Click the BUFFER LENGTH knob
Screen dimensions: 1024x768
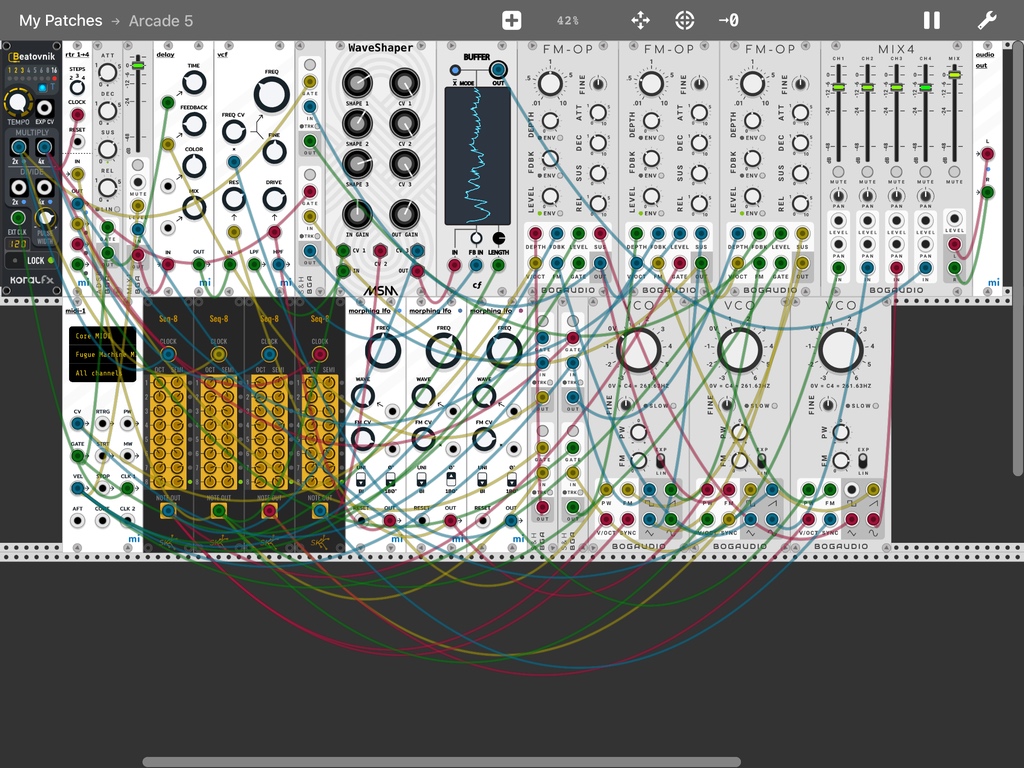[499, 238]
